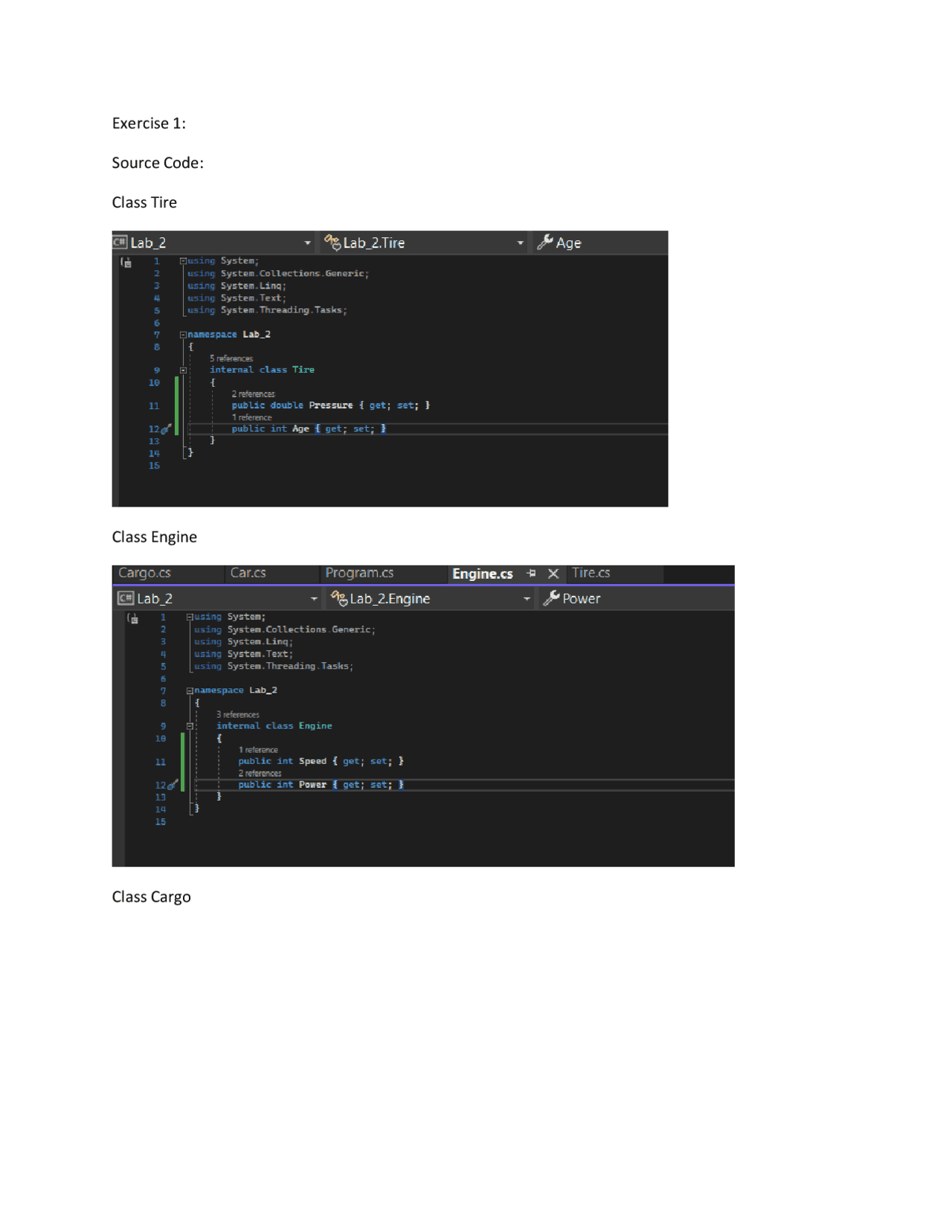The width and height of the screenshot is (952, 1232).
Task: Collapse the internal class Tire block
Action: coord(183,370)
